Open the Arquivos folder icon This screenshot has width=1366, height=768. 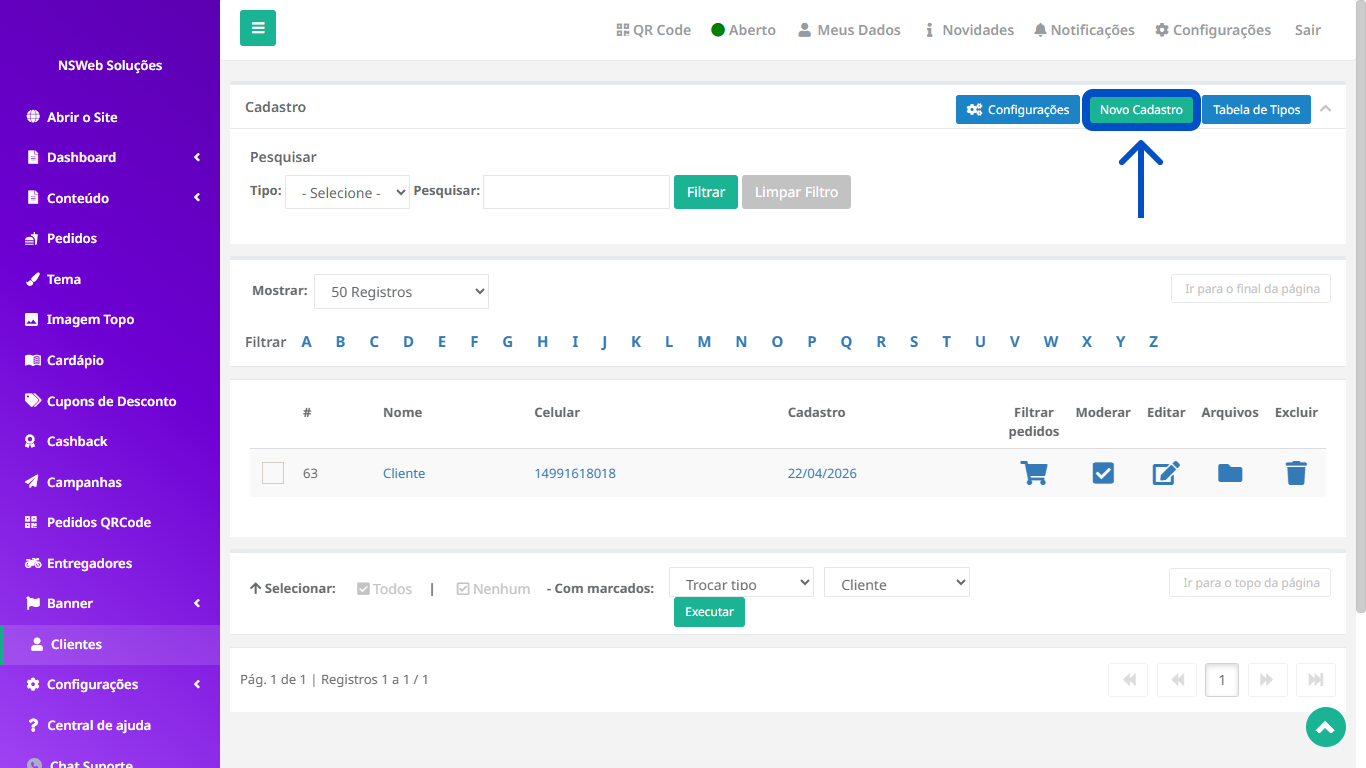point(1230,473)
